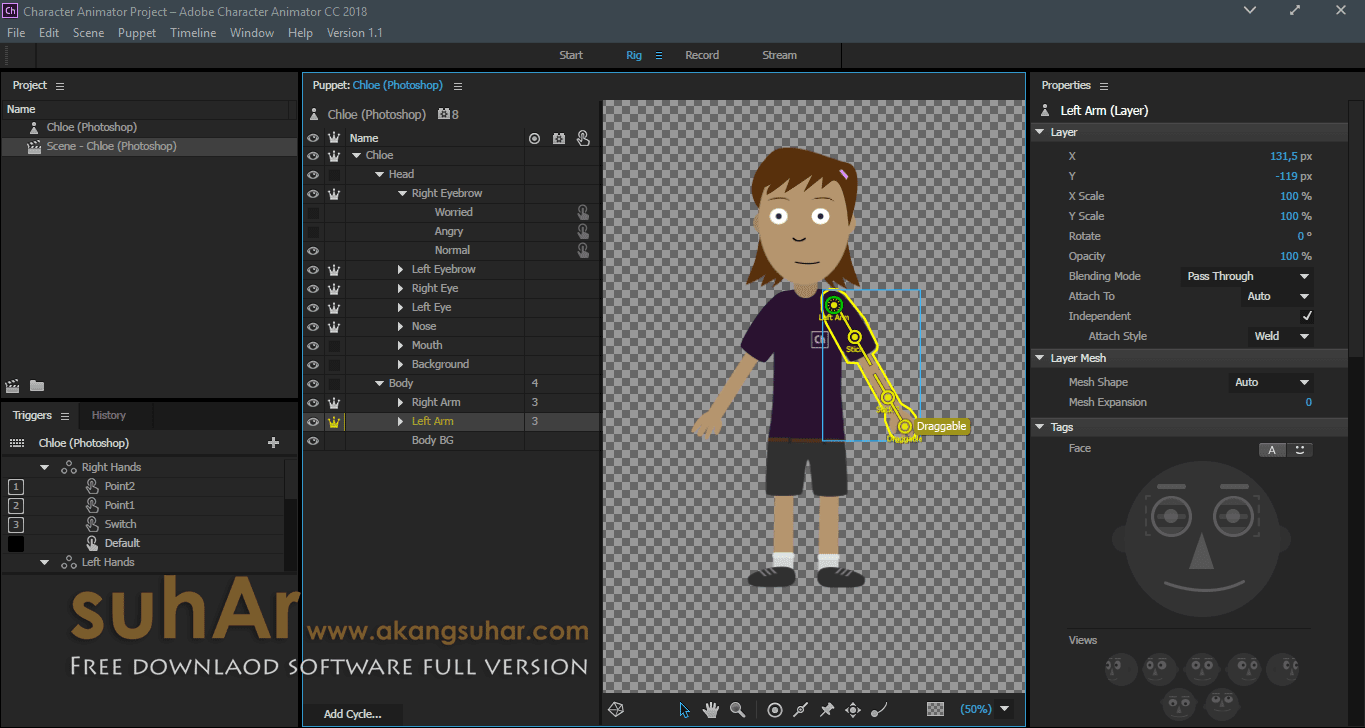This screenshot has height=728, width=1365.
Task: Click the add trigger plus icon
Action: (273, 442)
